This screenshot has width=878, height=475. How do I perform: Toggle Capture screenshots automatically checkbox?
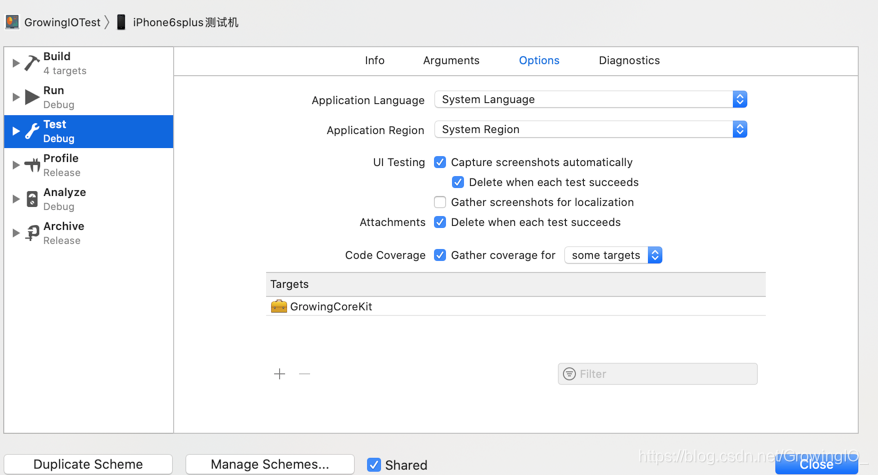(440, 162)
